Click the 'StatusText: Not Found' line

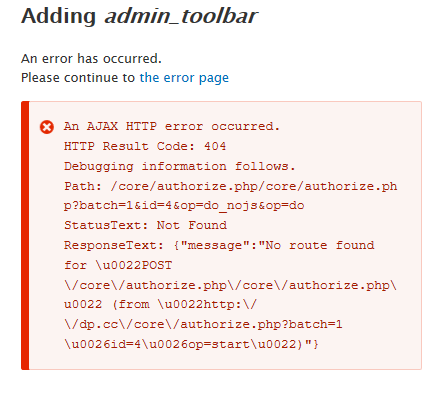(x=145, y=225)
